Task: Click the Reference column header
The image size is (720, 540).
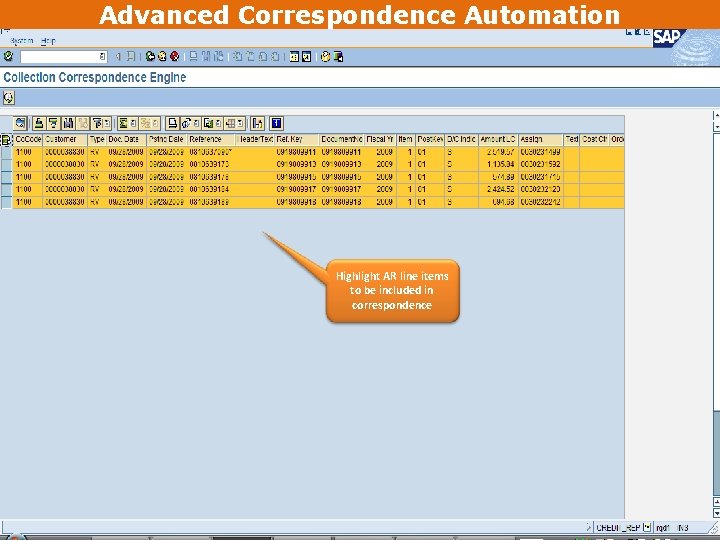Action: tap(211, 139)
